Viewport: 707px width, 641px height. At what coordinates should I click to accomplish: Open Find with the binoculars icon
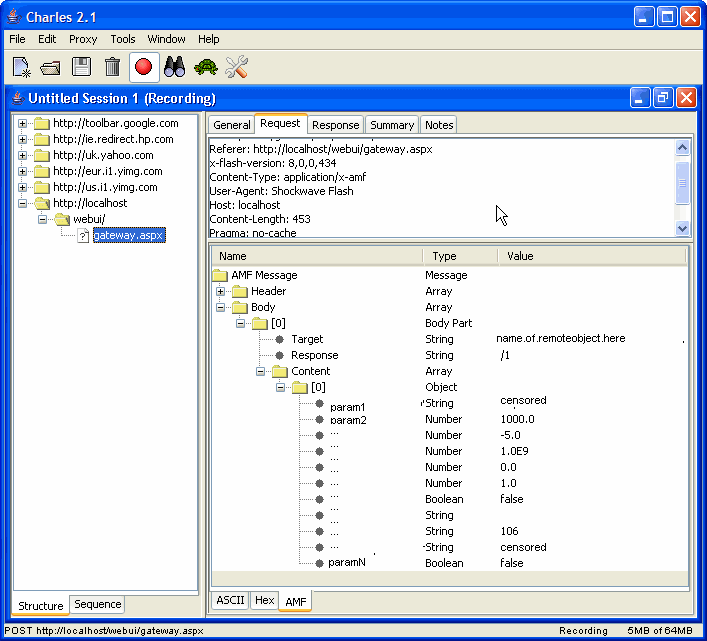pos(174,67)
